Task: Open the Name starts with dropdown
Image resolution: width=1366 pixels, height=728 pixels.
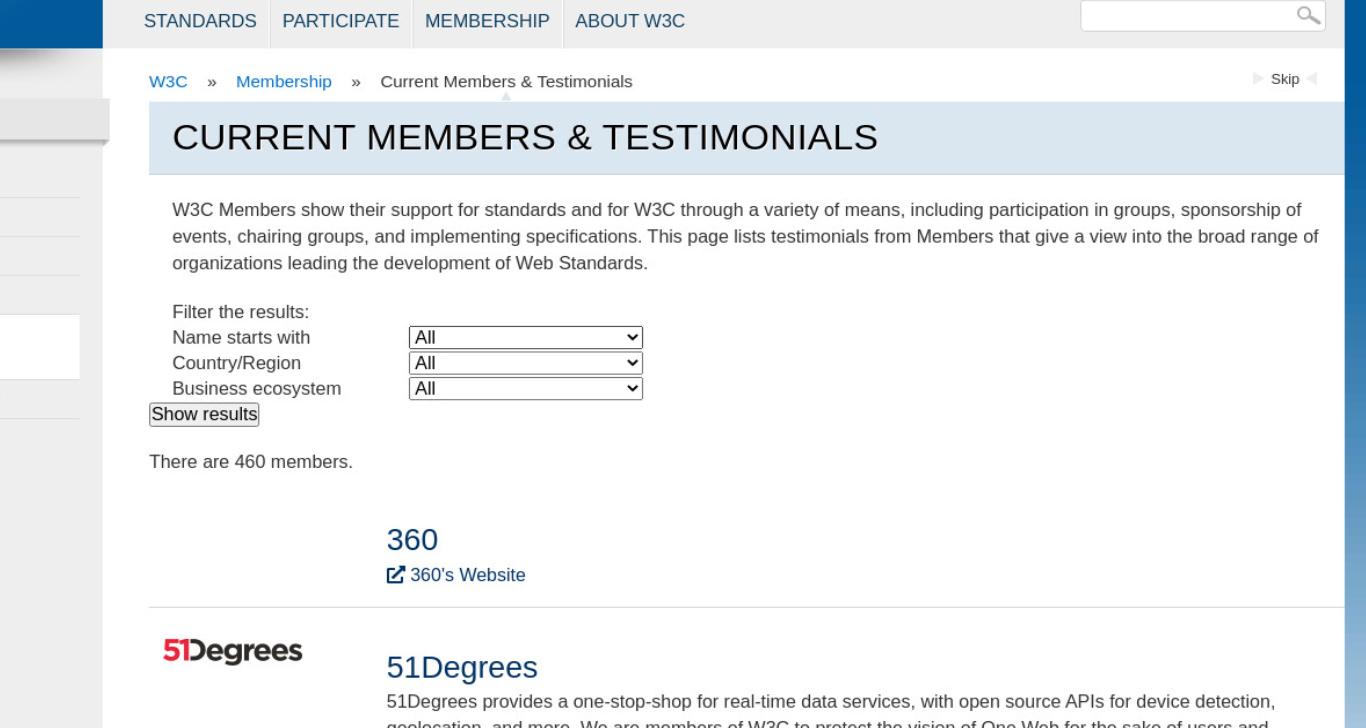Action: click(526, 338)
